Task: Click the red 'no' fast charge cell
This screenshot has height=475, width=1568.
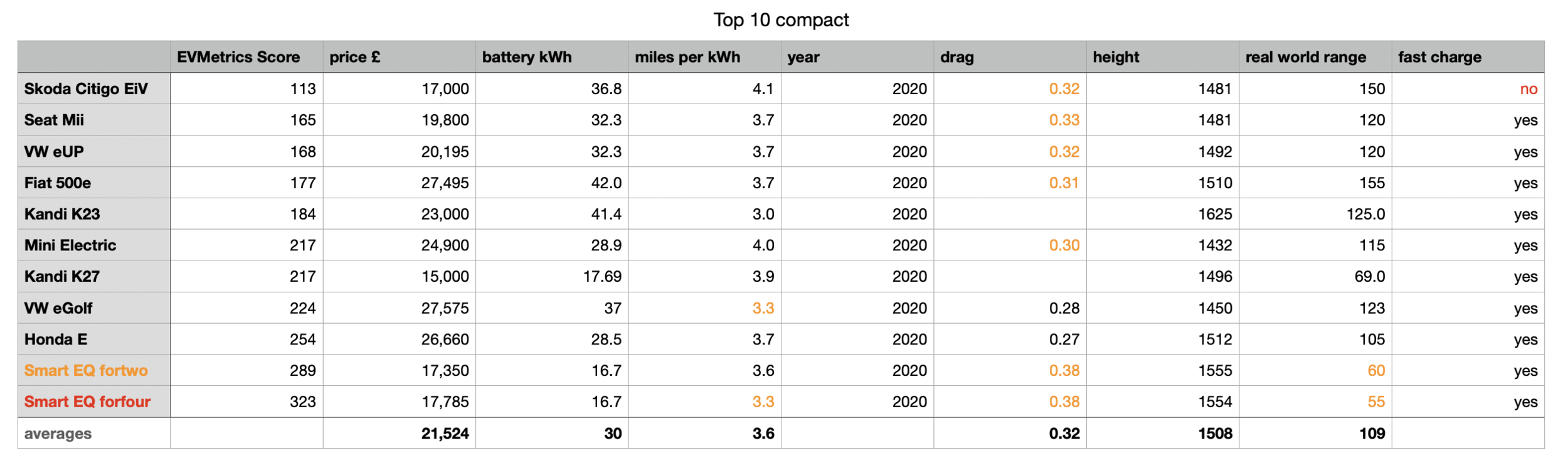Action: [x=1528, y=89]
